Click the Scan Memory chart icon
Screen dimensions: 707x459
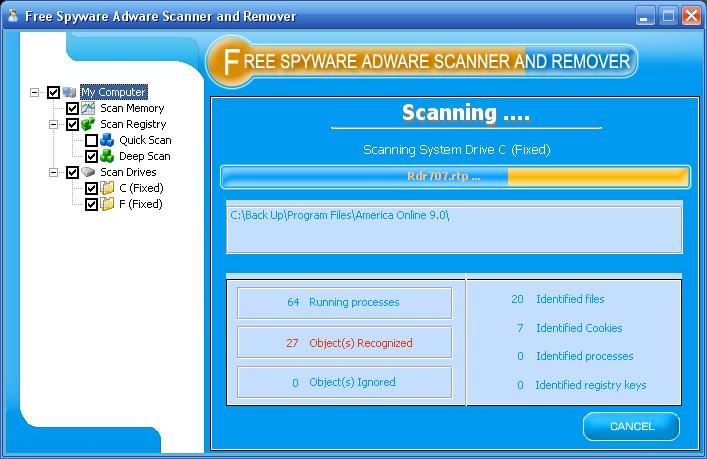88,108
